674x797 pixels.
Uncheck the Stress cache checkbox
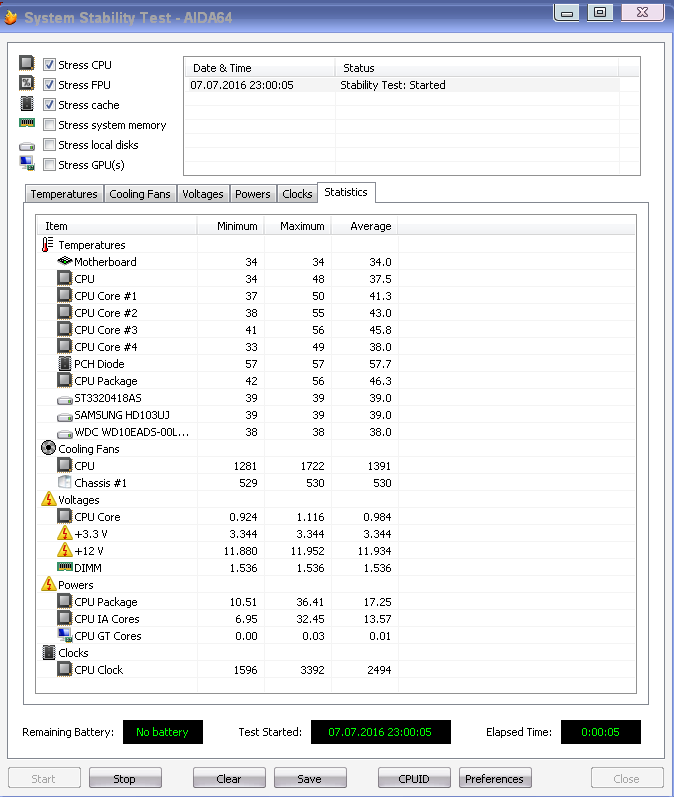pyautogui.click(x=49, y=105)
